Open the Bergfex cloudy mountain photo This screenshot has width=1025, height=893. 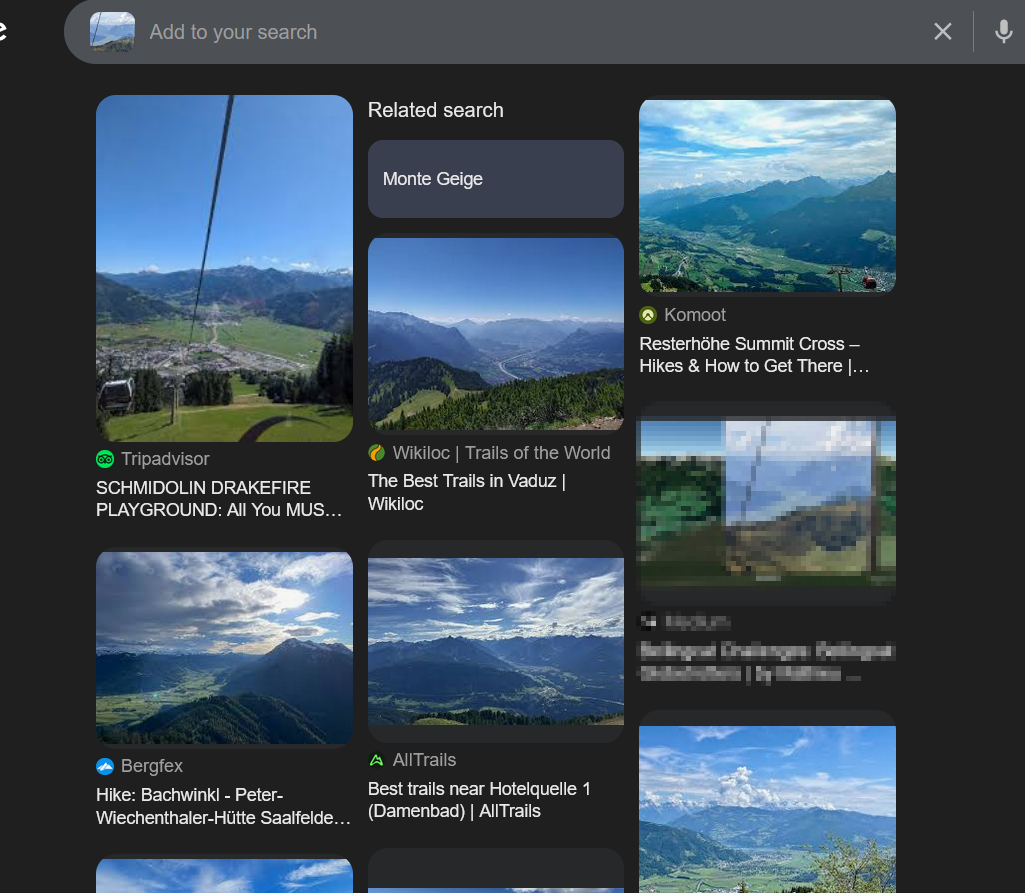(224, 647)
